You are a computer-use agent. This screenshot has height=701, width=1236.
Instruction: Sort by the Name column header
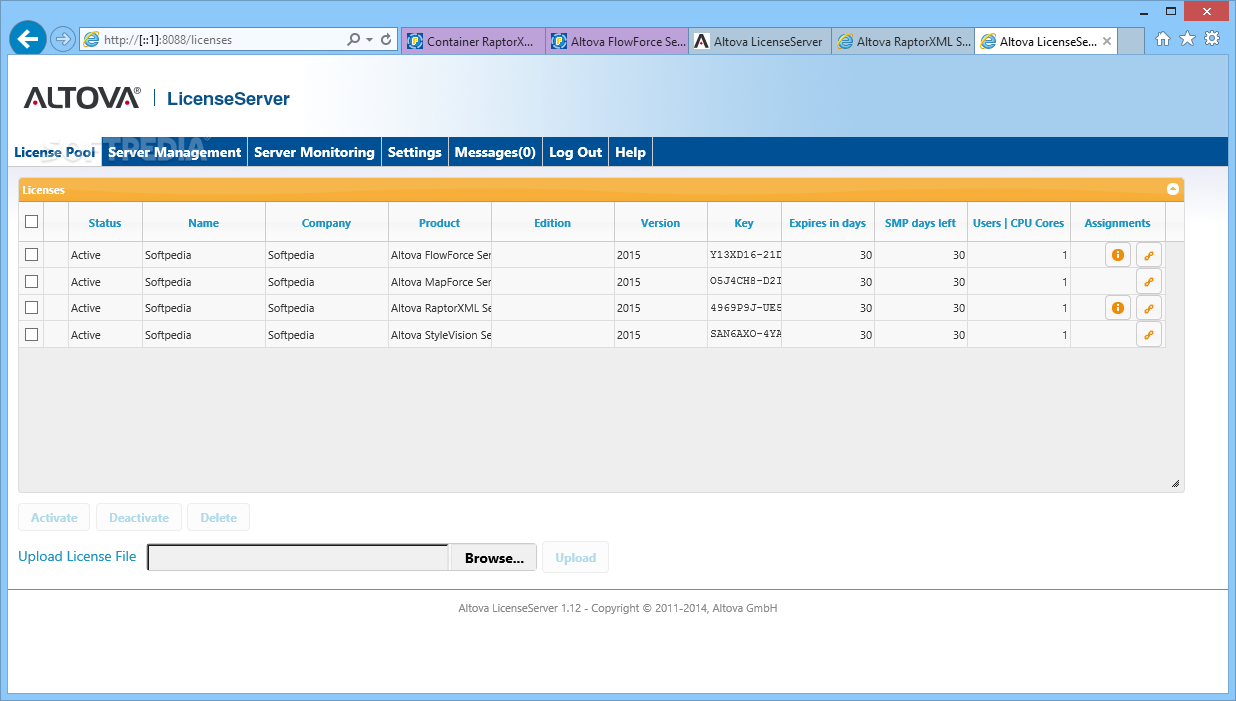coord(203,223)
